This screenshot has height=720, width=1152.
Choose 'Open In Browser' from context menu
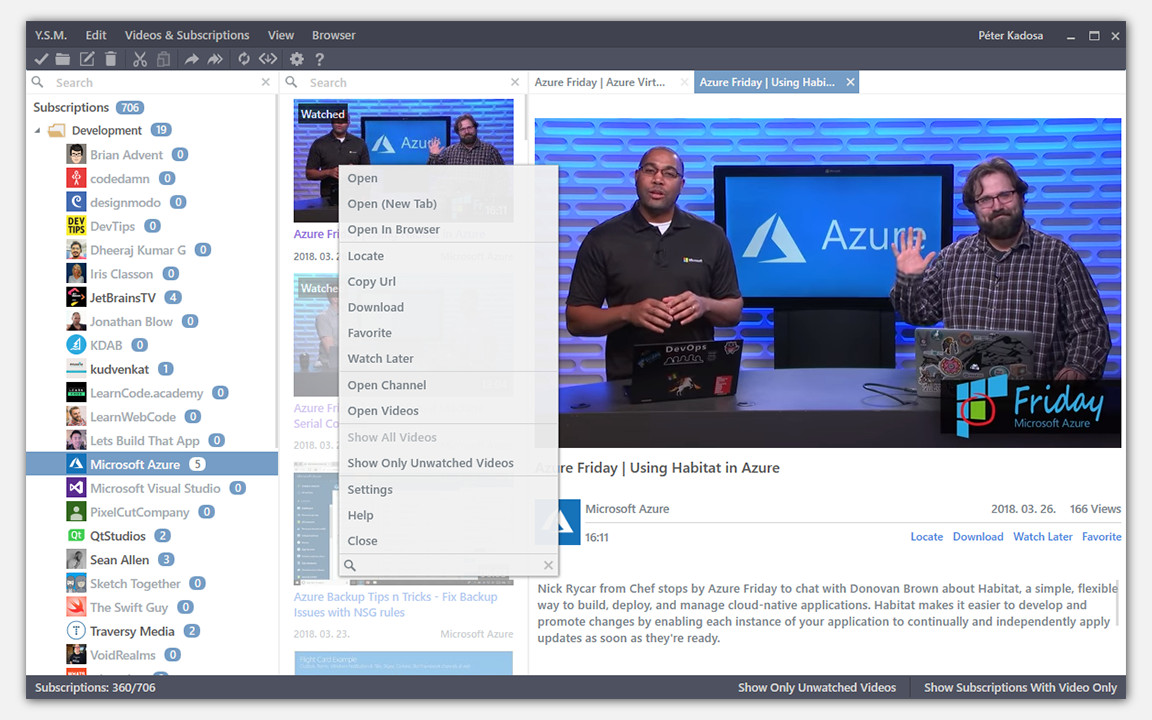coord(448,229)
